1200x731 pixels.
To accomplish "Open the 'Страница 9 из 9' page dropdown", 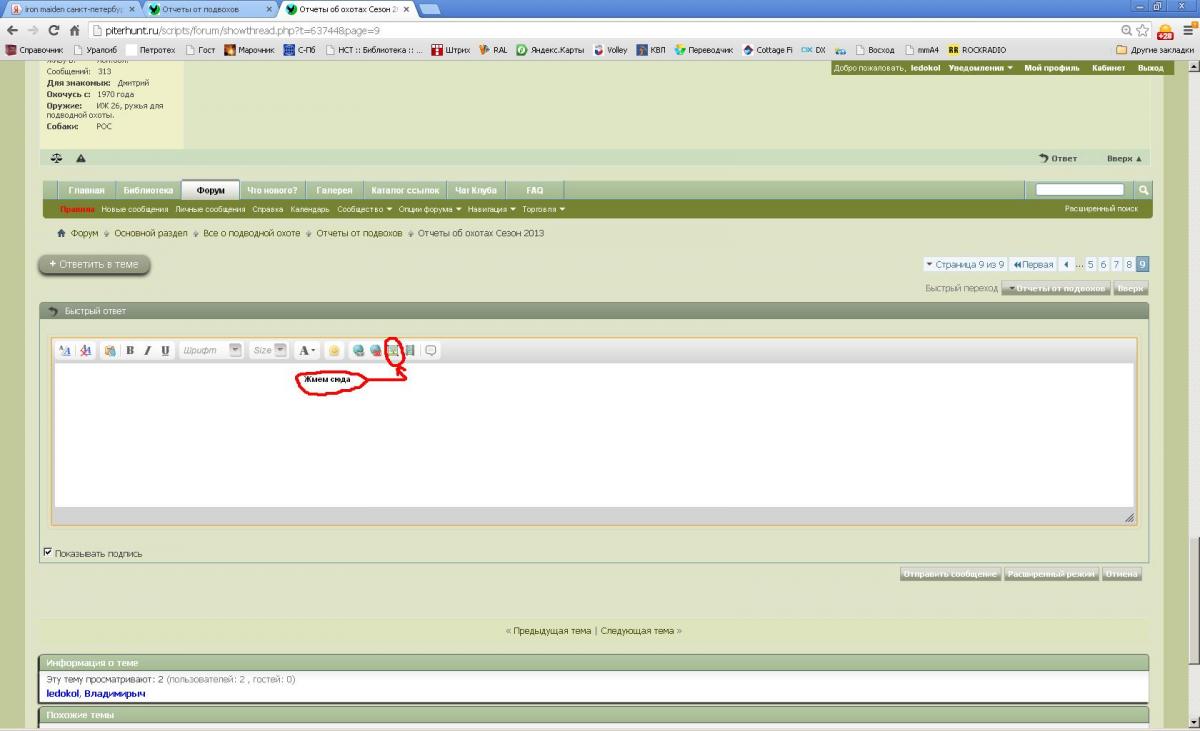I will click(x=964, y=265).
